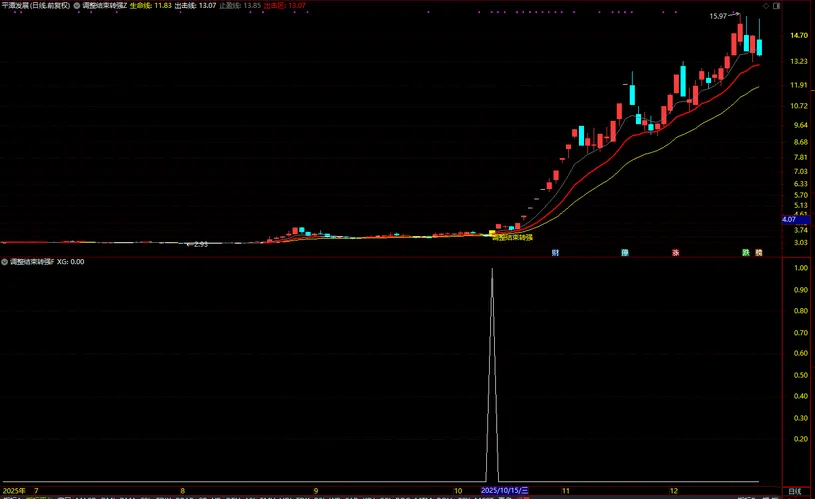Viewport: 815px width, 499px height.
Task: Click the blue 财 event marker
Action: 556,253
